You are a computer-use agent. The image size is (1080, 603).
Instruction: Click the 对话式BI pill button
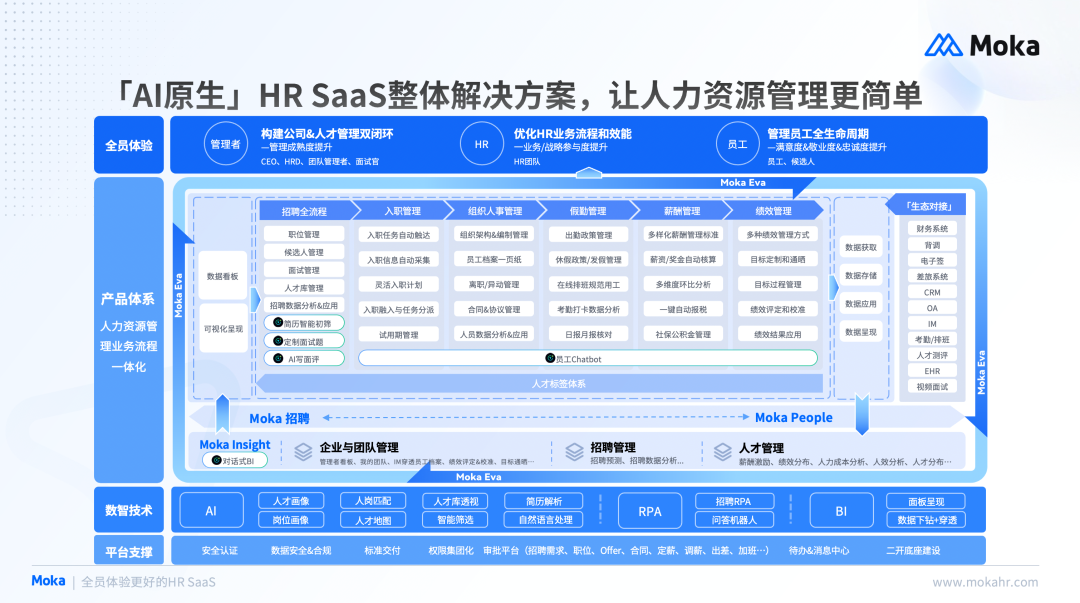pyautogui.click(x=235, y=460)
